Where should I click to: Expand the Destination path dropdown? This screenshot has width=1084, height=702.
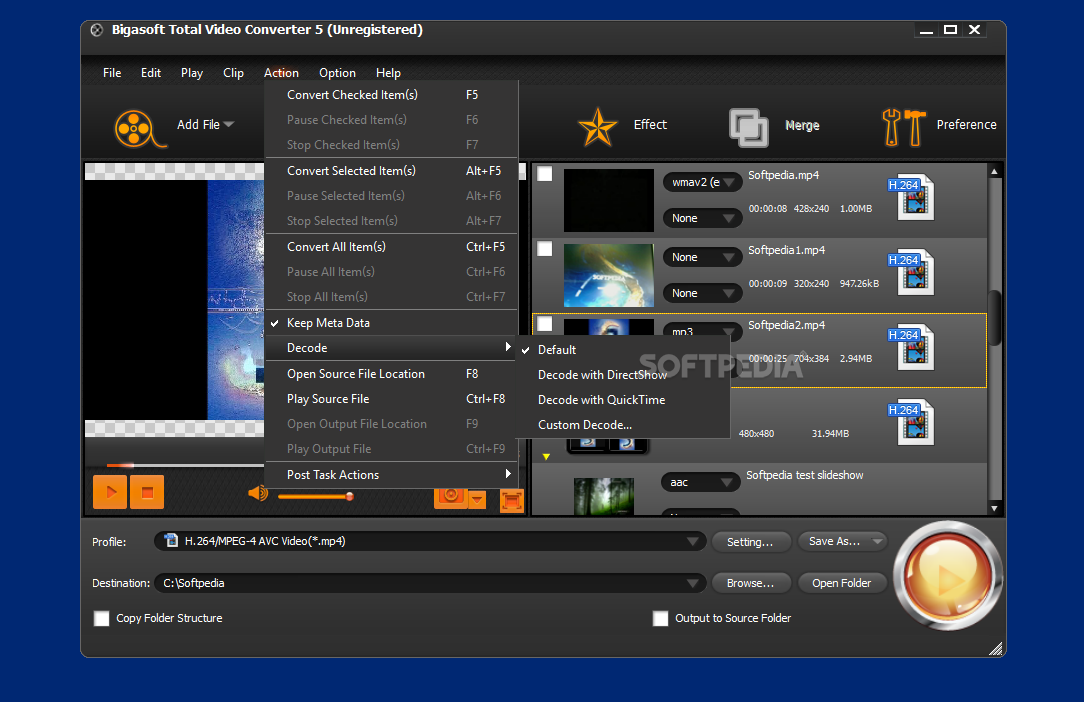click(x=693, y=584)
